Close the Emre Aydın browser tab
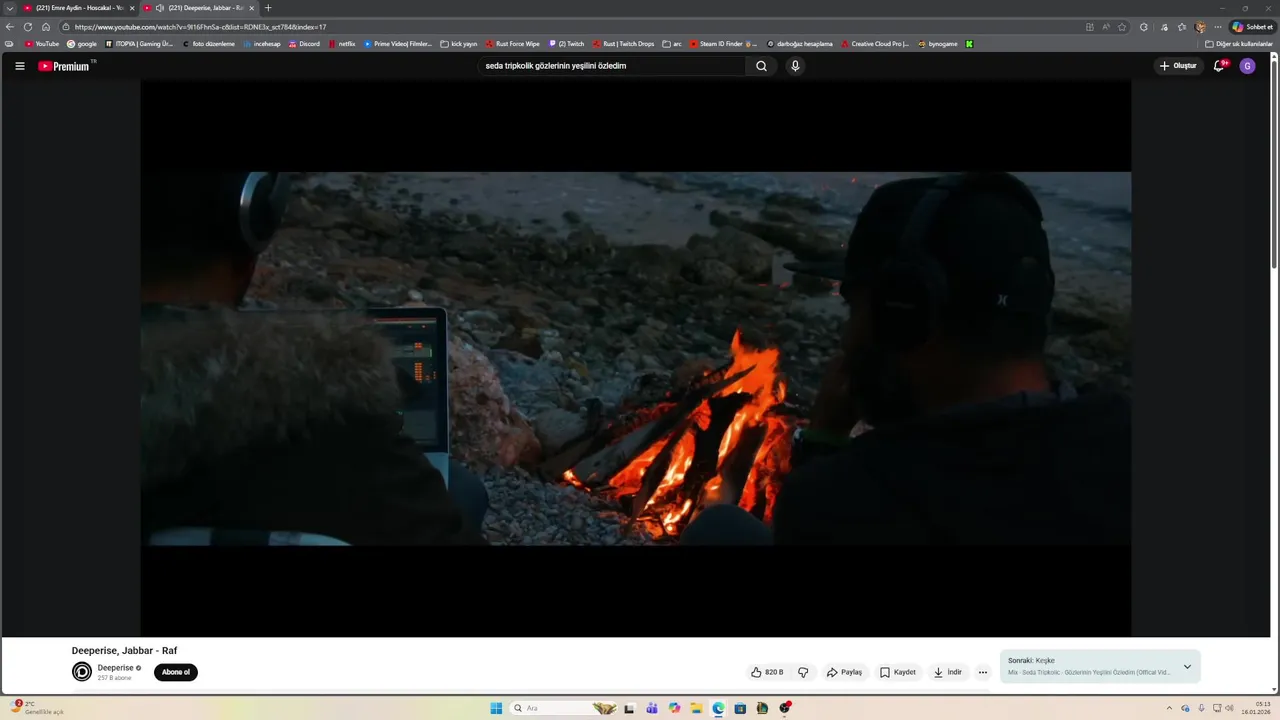This screenshot has width=1280, height=720. [132, 8]
